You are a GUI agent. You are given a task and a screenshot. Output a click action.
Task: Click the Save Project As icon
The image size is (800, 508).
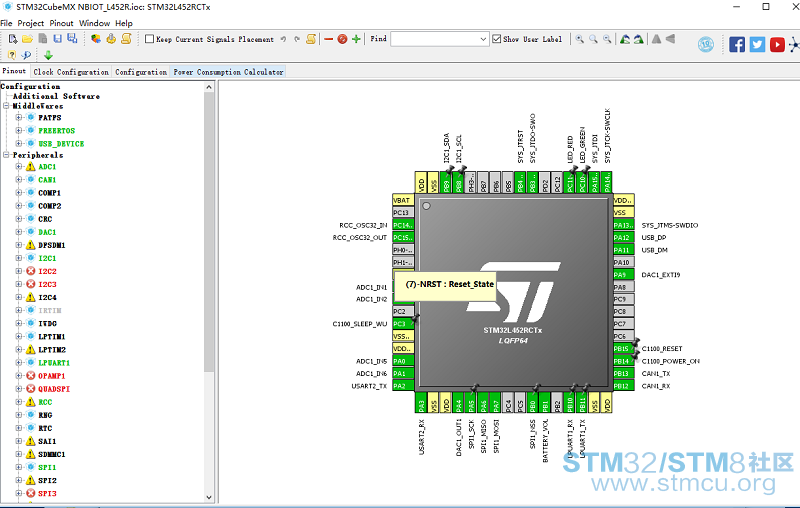(x=72, y=39)
